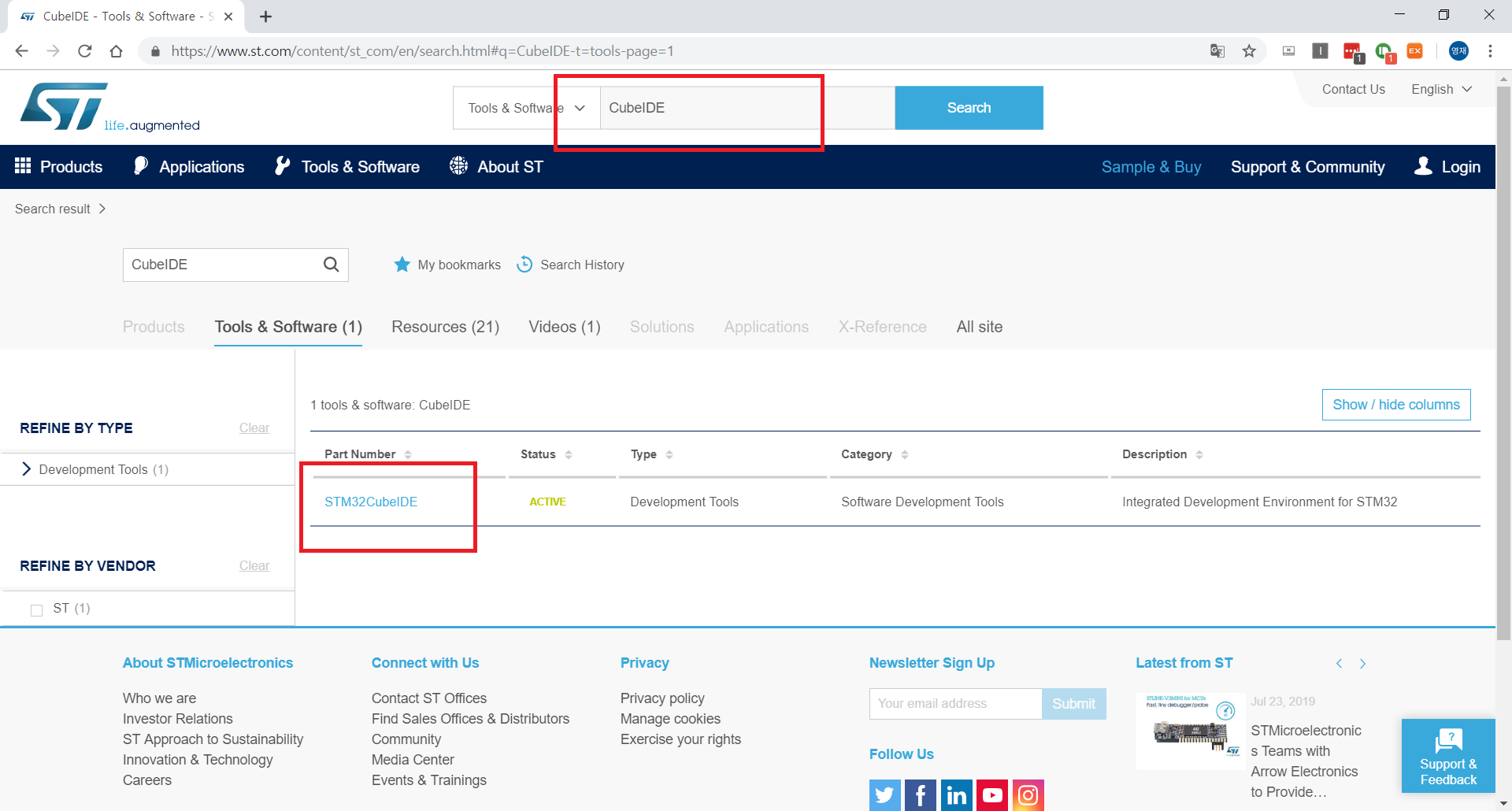The image size is (1512, 811).
Task: Open the Applications menu
Action: tap(189, 167)
